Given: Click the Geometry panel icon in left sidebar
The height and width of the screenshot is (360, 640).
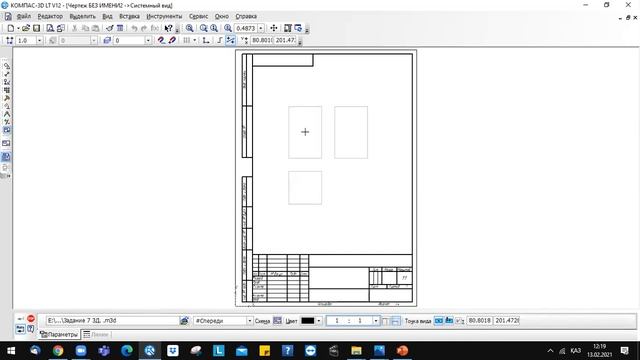Looking at the screenshot, I should pyautogui.click(x=7, y=66).
